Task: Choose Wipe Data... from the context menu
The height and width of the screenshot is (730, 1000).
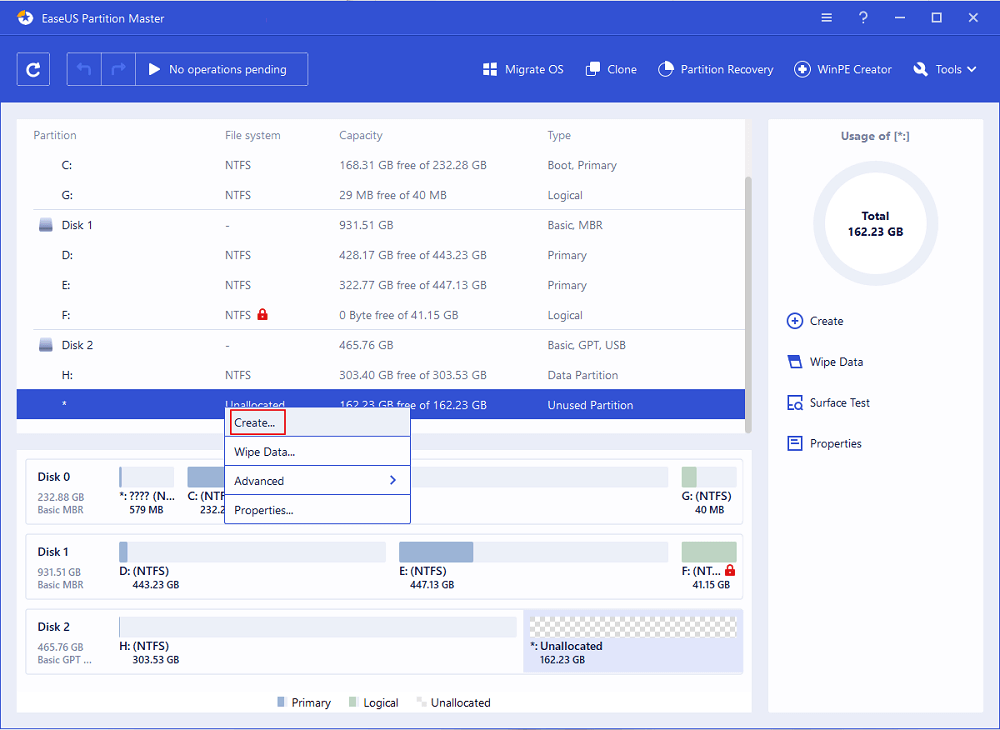Action: [x=317, y=452]
